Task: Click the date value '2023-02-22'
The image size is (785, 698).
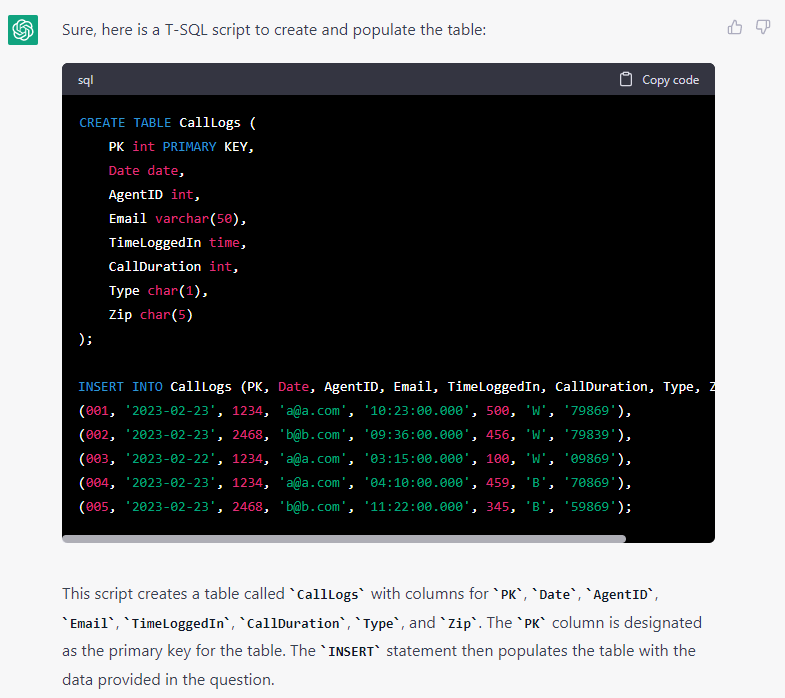Action: tap(170, 459)
